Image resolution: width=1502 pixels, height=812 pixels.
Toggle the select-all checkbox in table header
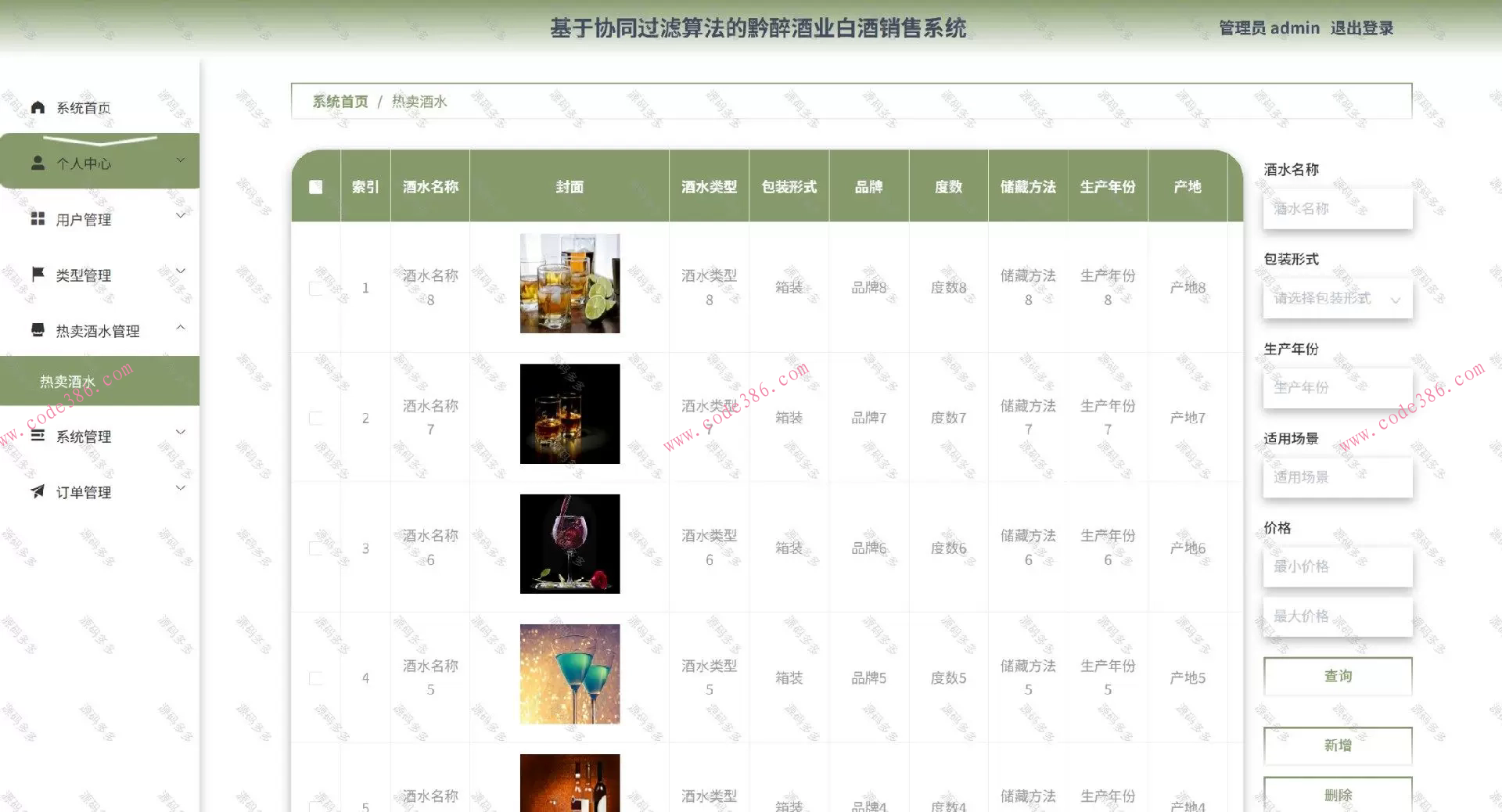pos(315,187)
